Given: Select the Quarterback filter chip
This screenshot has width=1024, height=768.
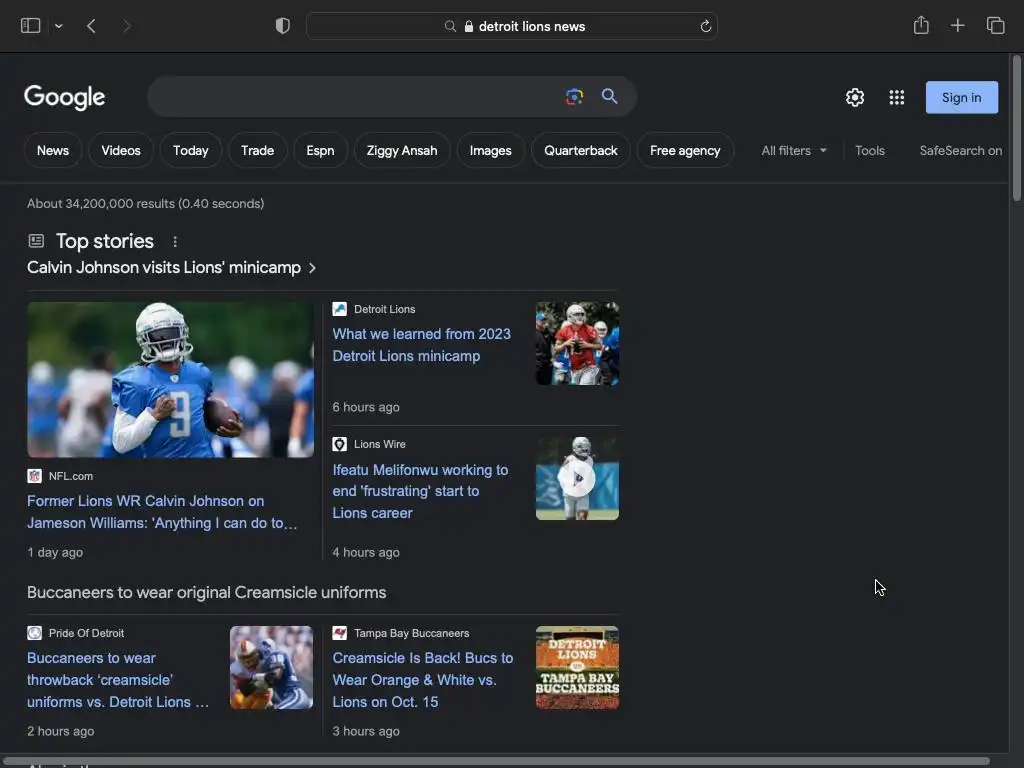Looking at the screenshot, I should pos(581,150).
